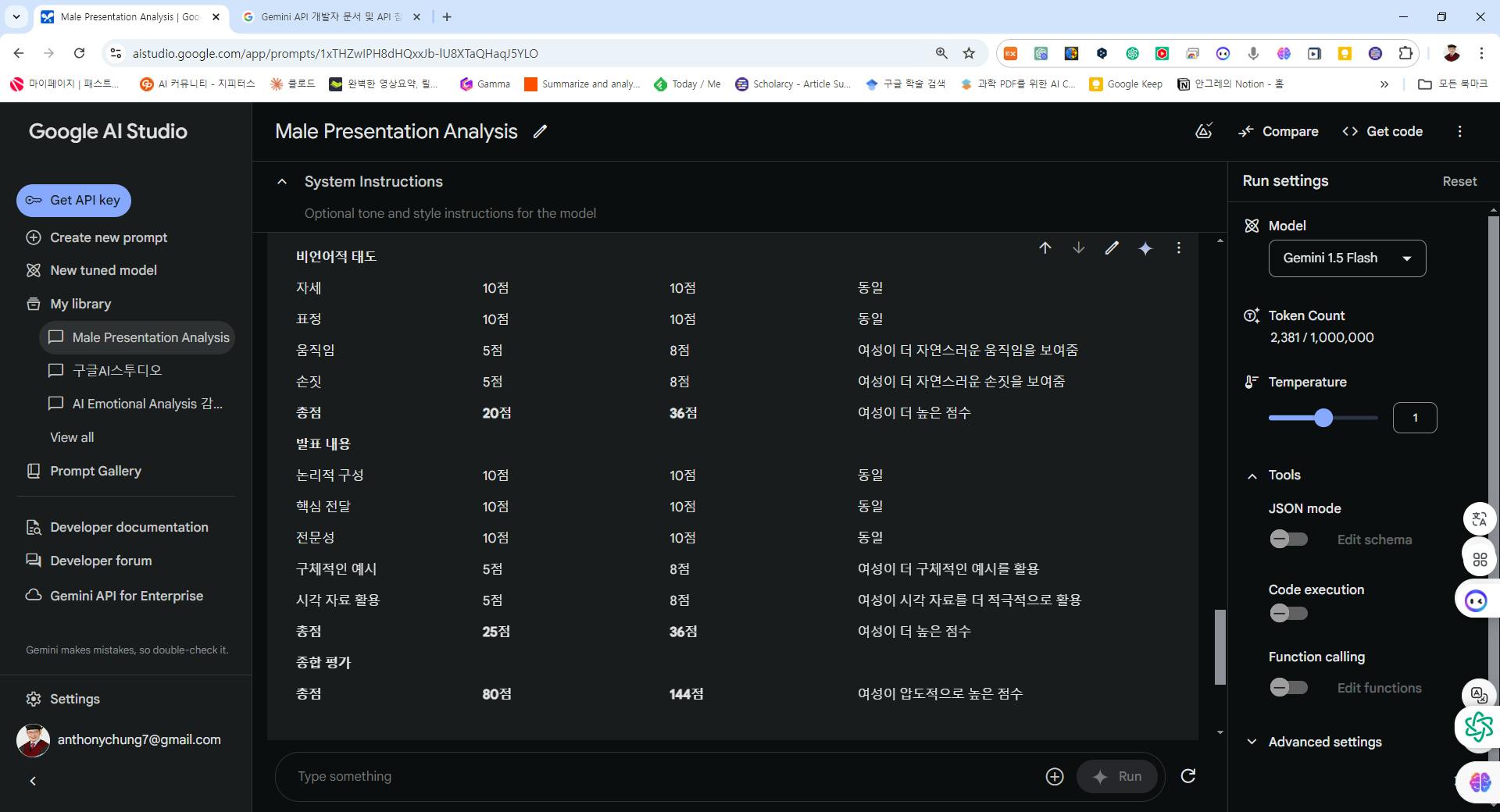Screen dimensions: 1500x812
Task: Toggle JSON mode switch
Action: (1288, 540)
